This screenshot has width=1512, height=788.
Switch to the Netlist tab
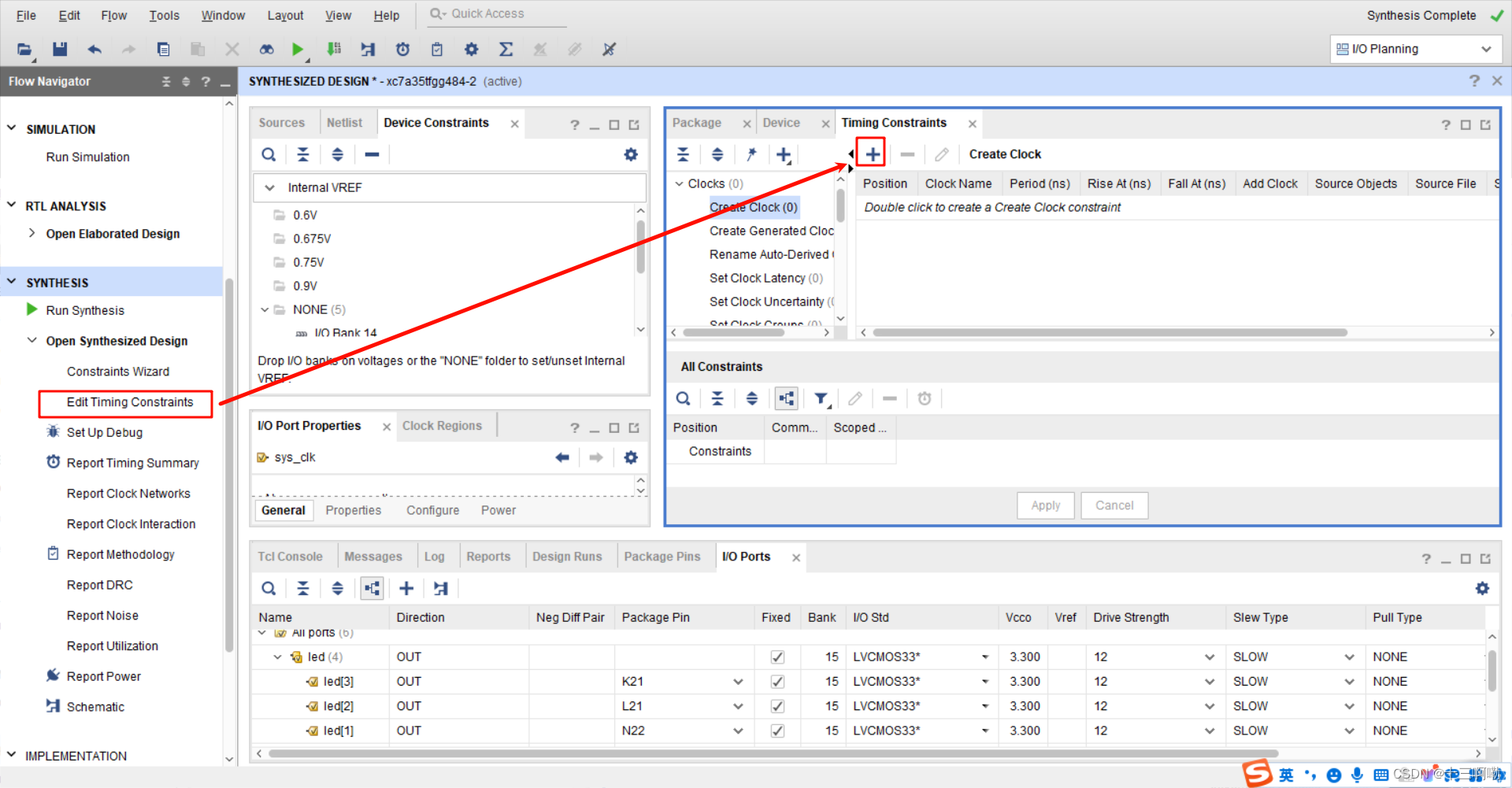click(x=344, y=123)
